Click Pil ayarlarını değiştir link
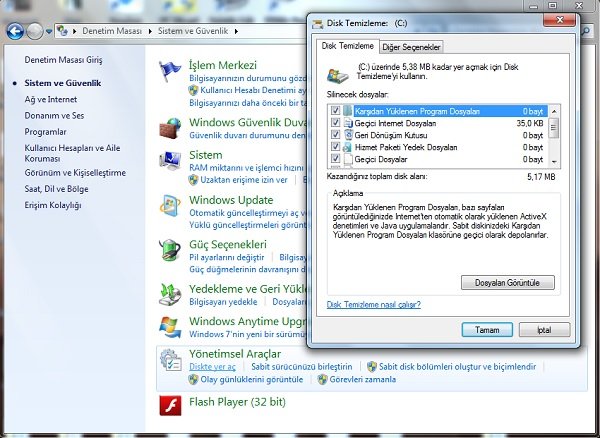 point(227,257)
